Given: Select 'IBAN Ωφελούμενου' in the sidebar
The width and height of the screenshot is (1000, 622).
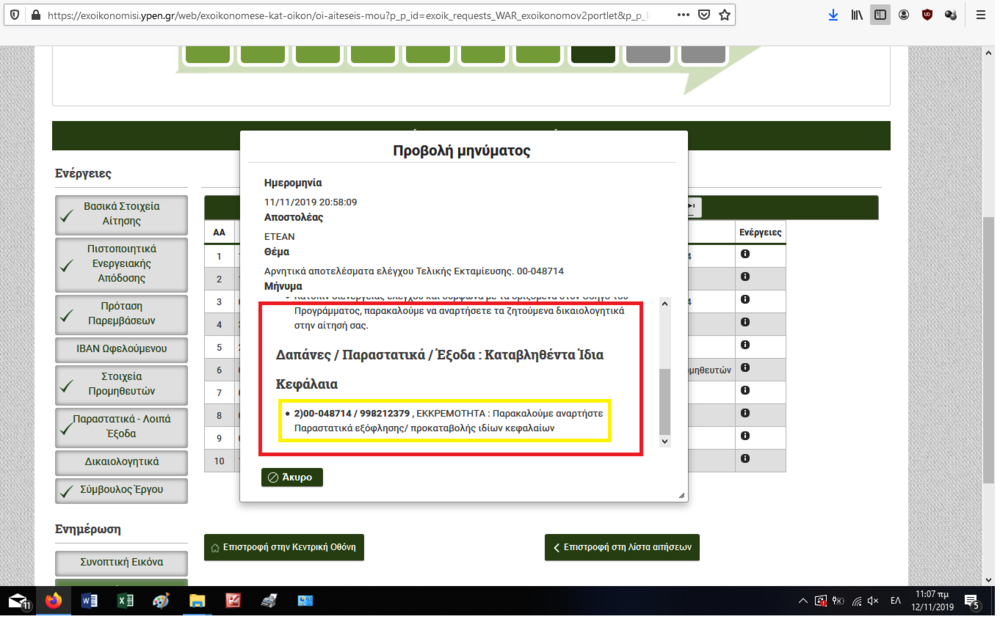Looking at the screenshot, I should (x=121, y=349).
